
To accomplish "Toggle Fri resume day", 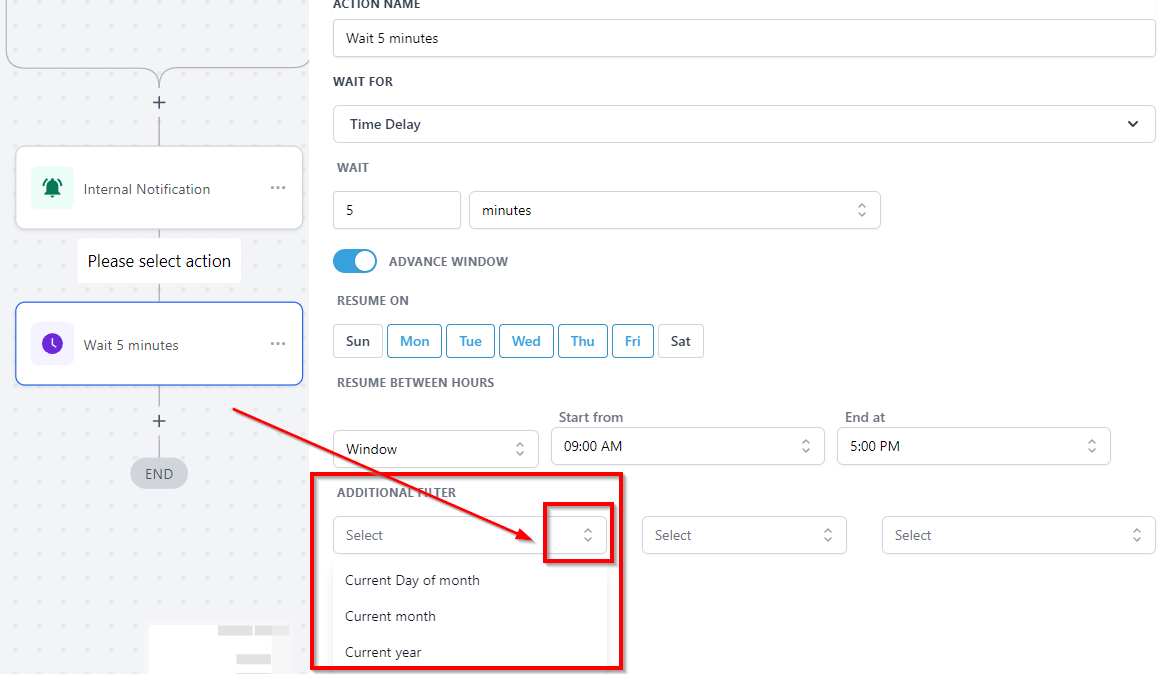I will coord(633,341).
